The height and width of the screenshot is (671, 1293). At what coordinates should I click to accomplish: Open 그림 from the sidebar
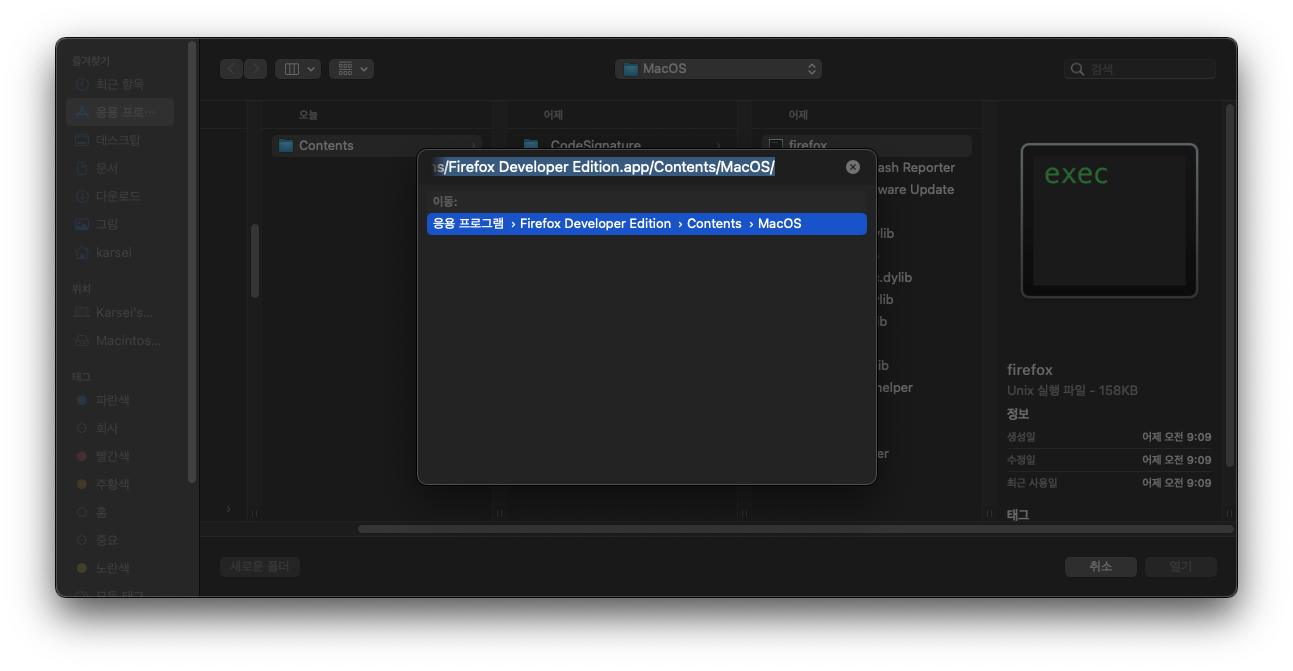[x=120, y=224]
